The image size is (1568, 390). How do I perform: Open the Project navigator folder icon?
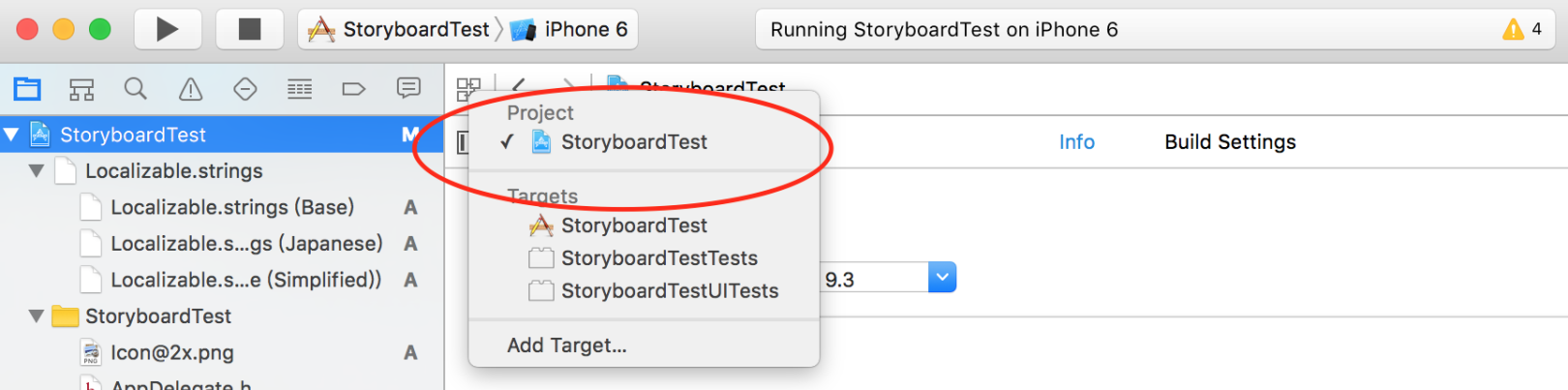(27, 89)
